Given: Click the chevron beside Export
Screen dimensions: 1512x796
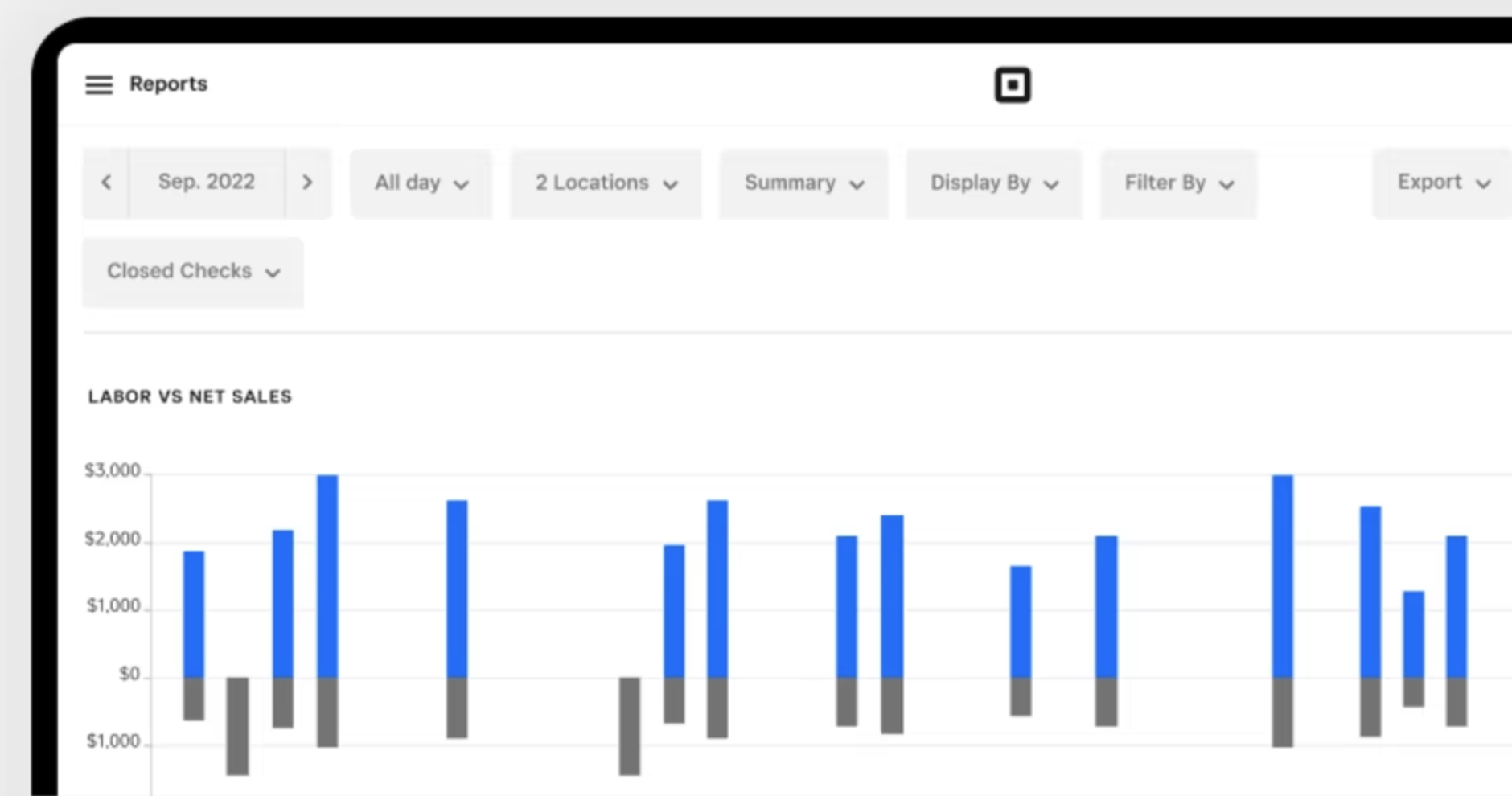Looking at the screenshot, I should pos(1484,183).
